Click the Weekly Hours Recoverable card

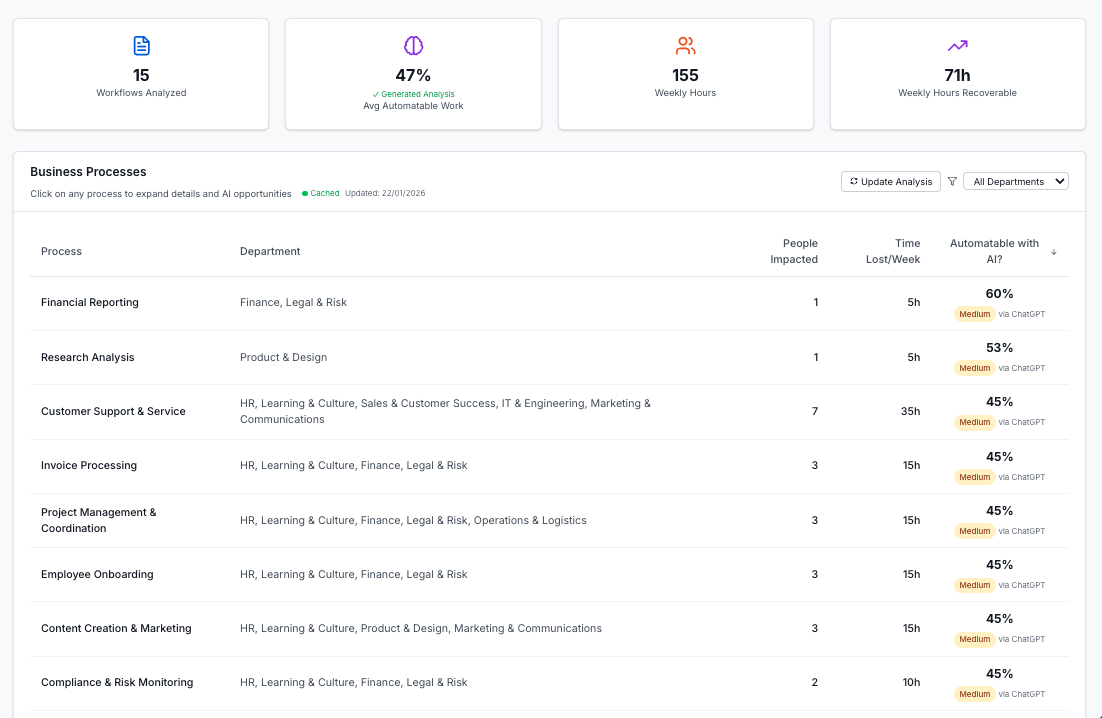pyautogui.click(x=957, y=74)
